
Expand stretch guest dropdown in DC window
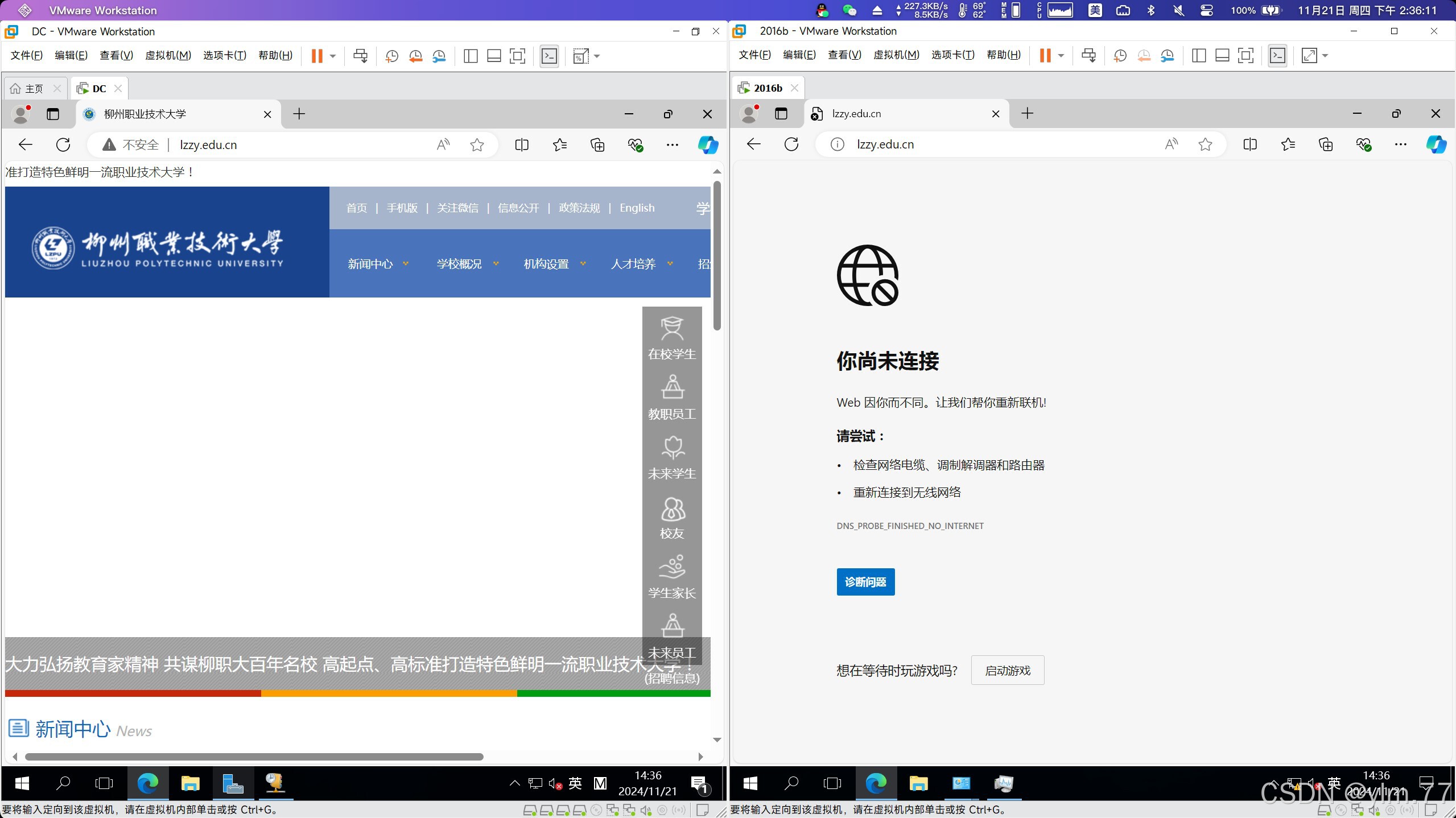point(597,56)
